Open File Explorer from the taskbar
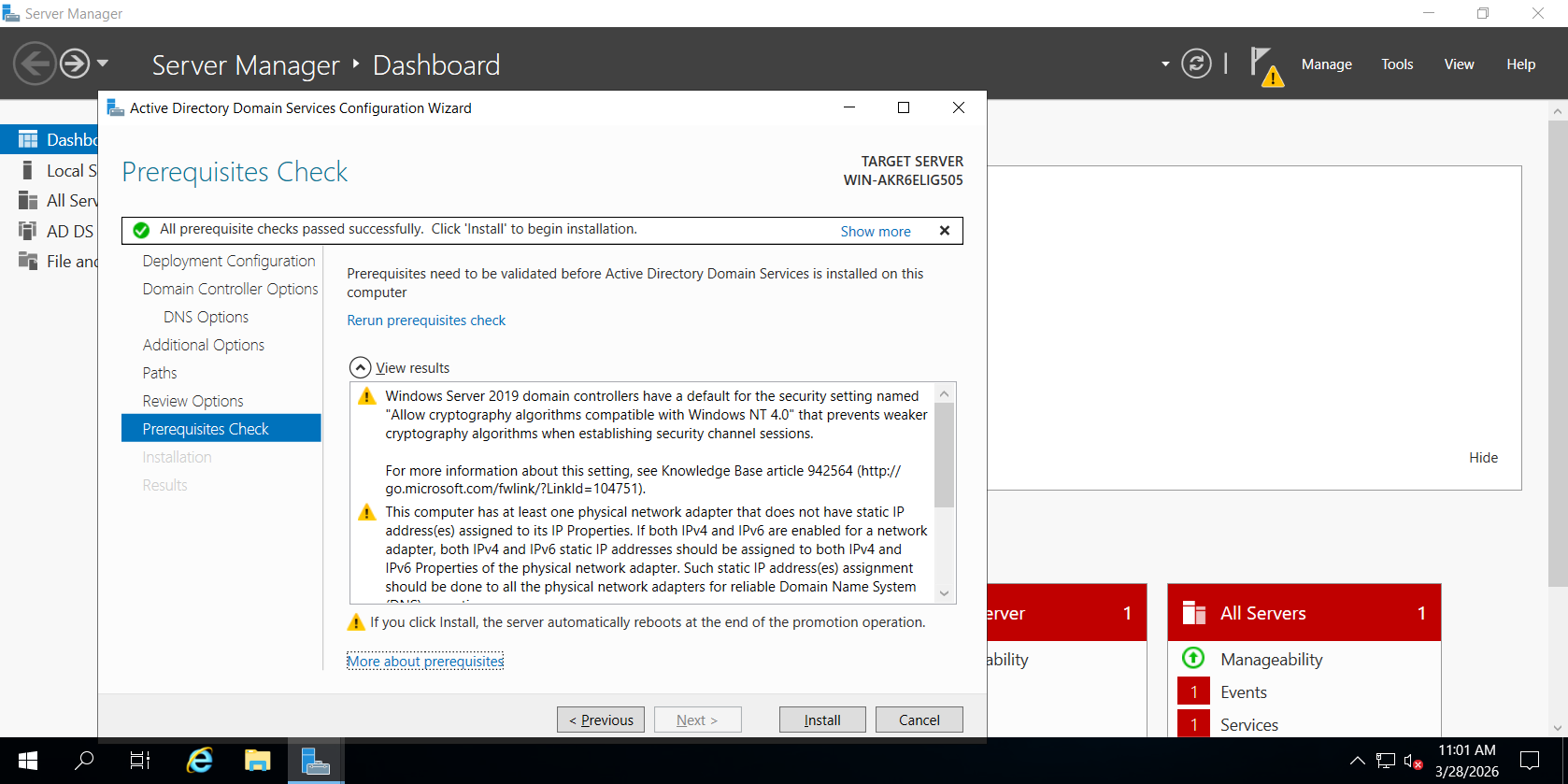The width and height of the screenshot is (1568, 784). click(x=257, y=761)
